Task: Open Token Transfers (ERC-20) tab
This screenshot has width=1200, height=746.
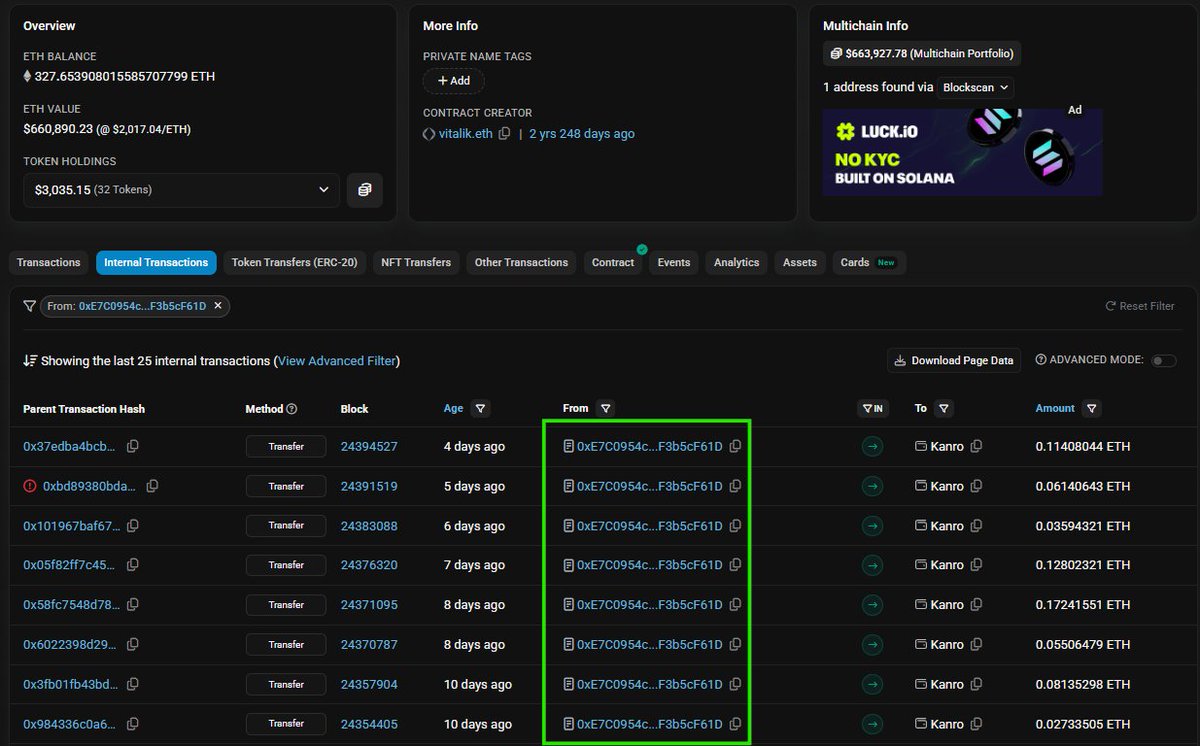Action: pyautogui.click(x=294, y=263)
